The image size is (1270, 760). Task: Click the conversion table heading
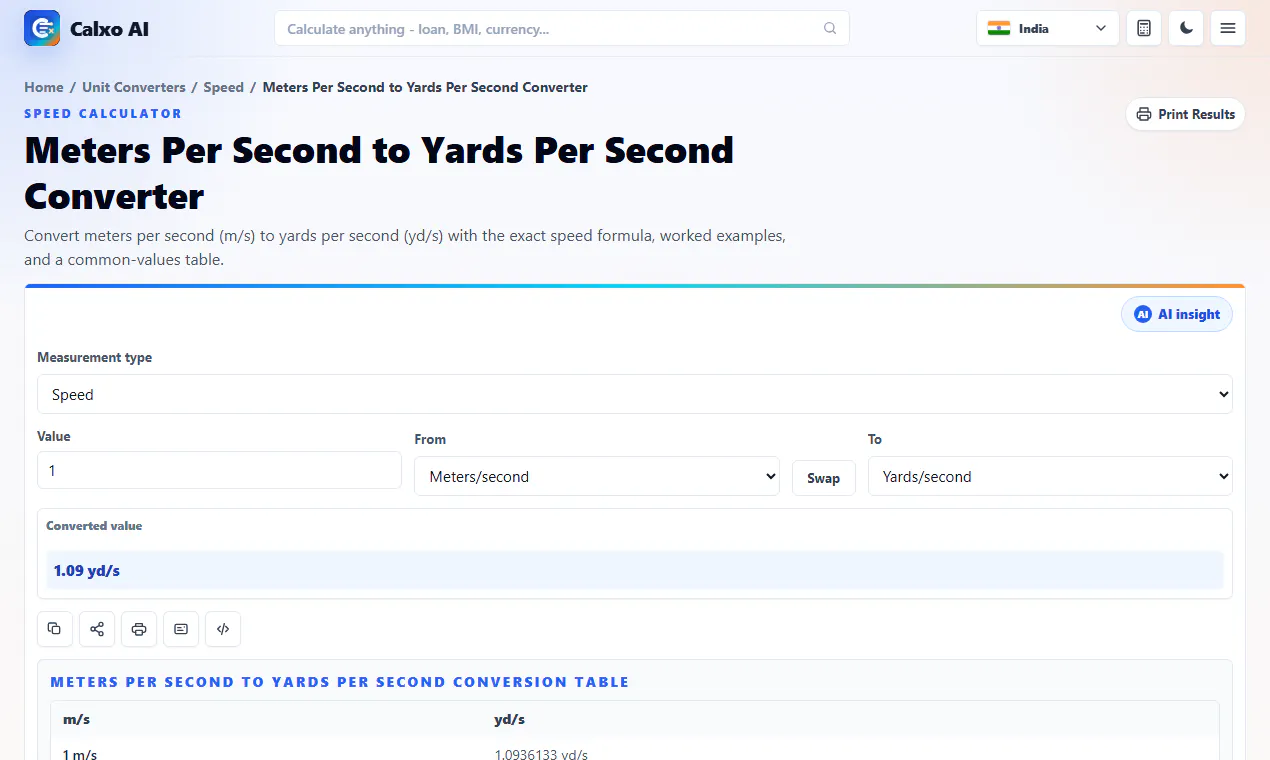(x=340, y=682)
